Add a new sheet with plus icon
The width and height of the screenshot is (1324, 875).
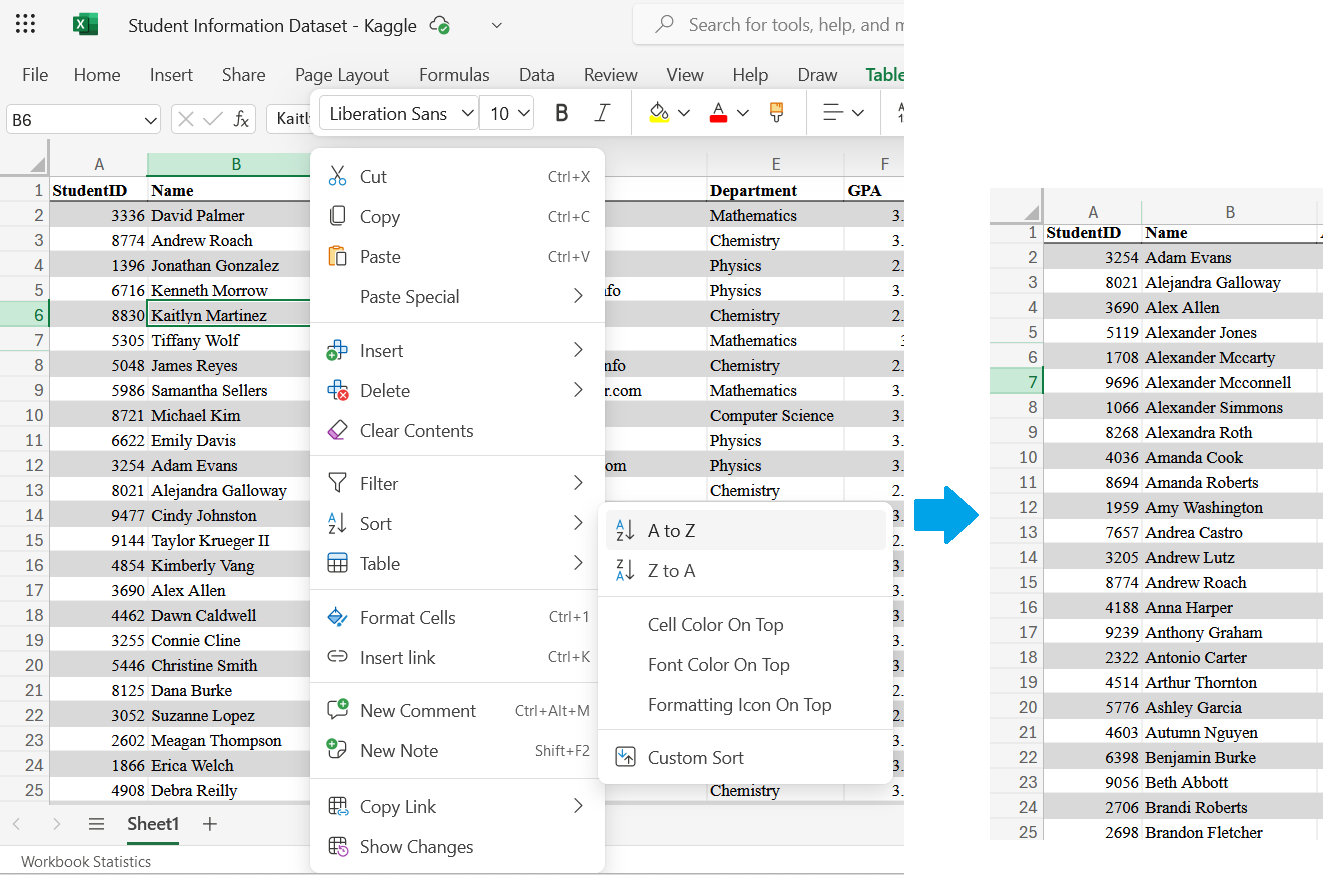click(209, 824)
